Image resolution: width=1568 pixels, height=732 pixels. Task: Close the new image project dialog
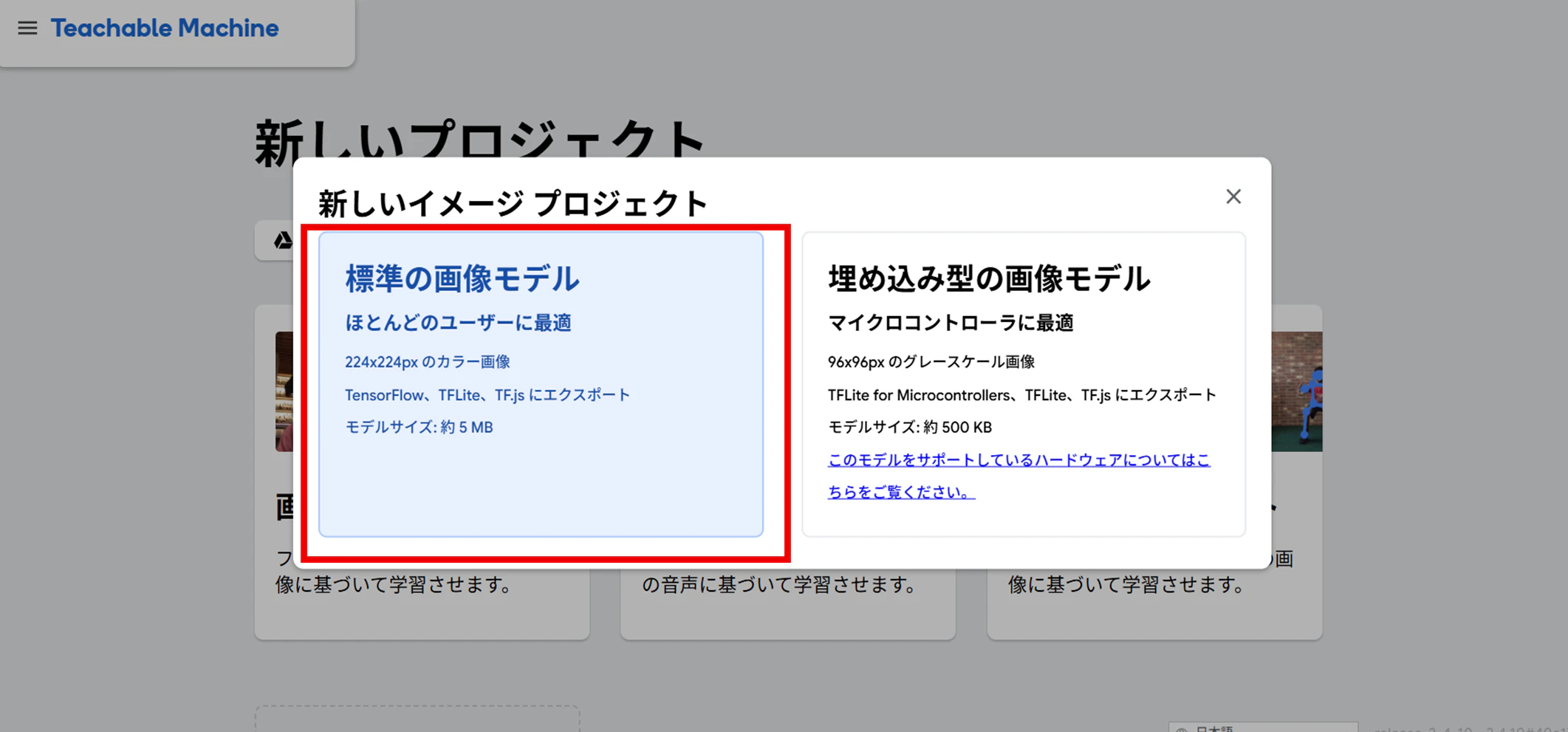(x=1233, y=196)
